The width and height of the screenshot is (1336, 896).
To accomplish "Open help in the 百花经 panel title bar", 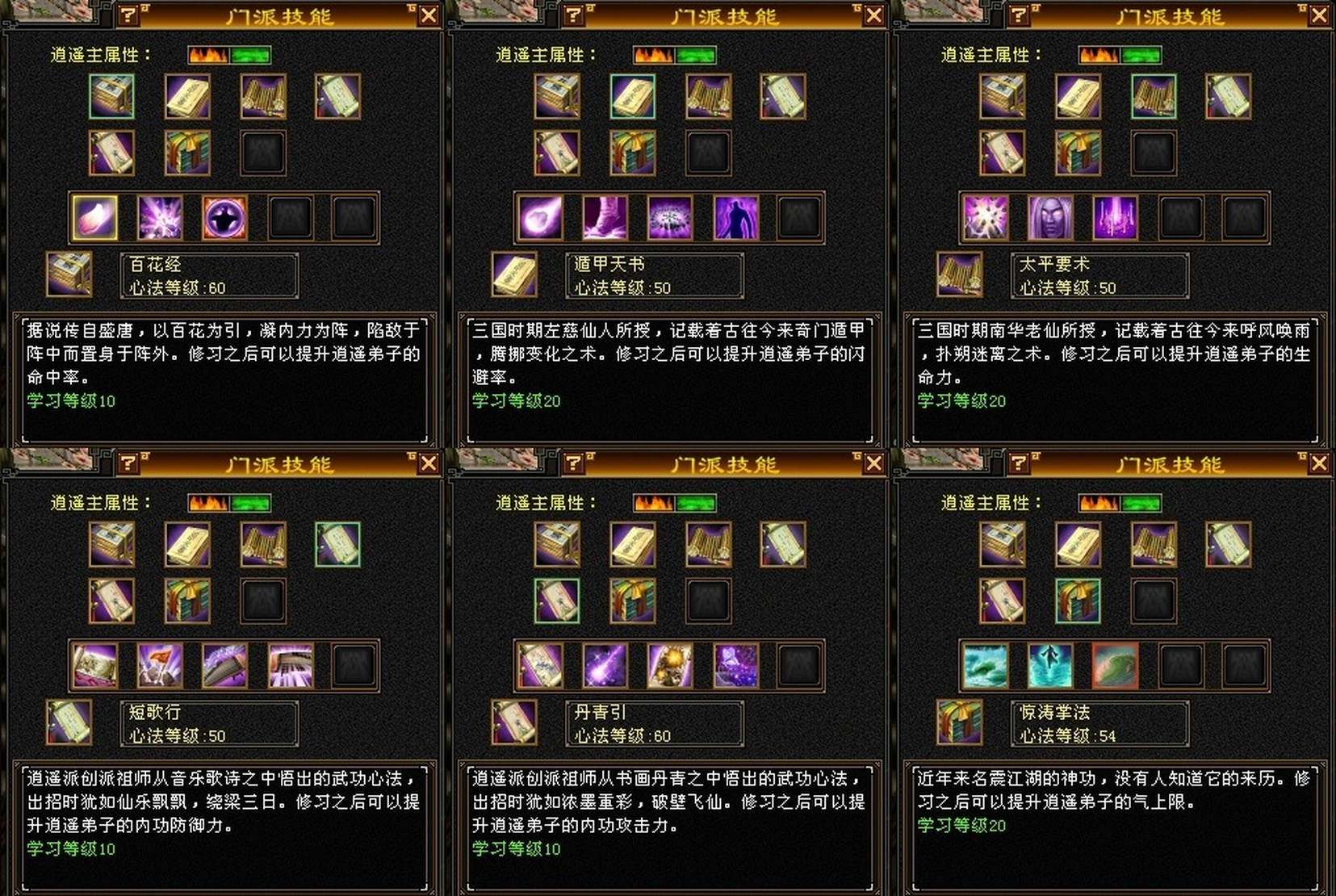I will click(x=128, y=15).
